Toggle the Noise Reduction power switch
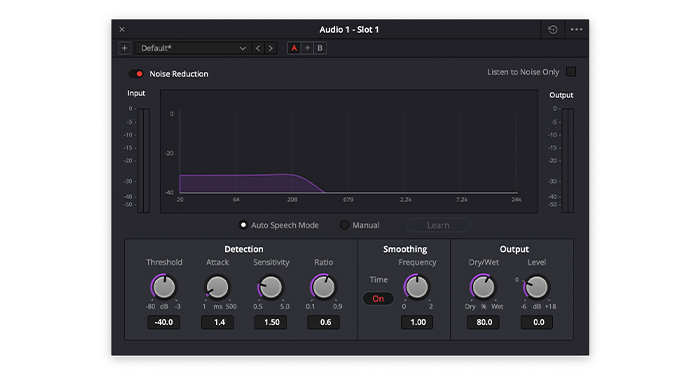This screenshot has width=700, height=380. point(136,74)
